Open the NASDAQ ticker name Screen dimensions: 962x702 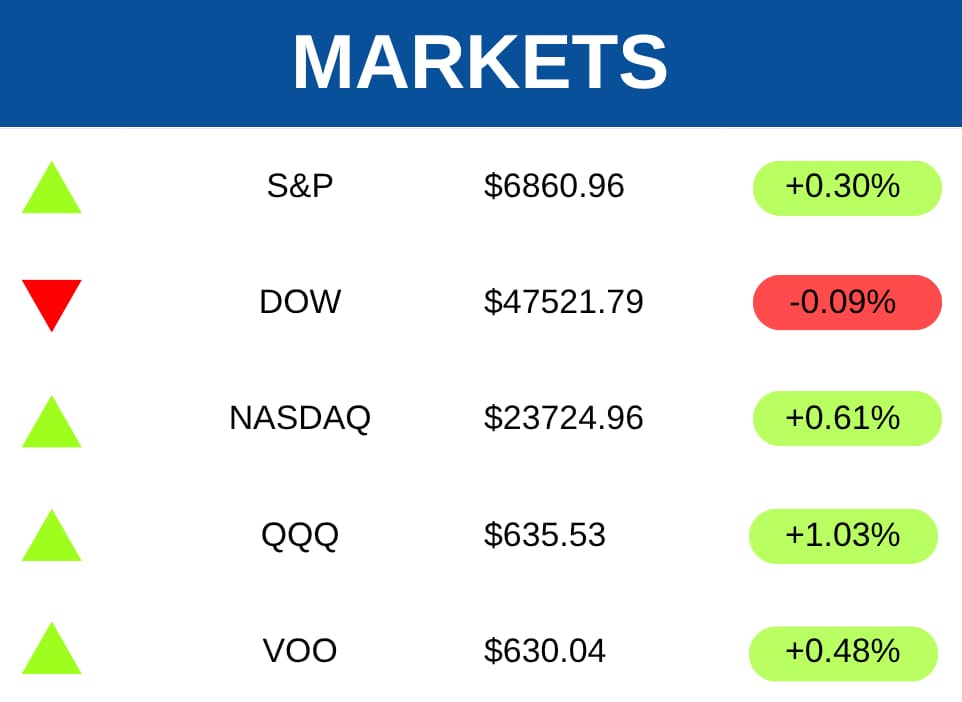(300, 417)
